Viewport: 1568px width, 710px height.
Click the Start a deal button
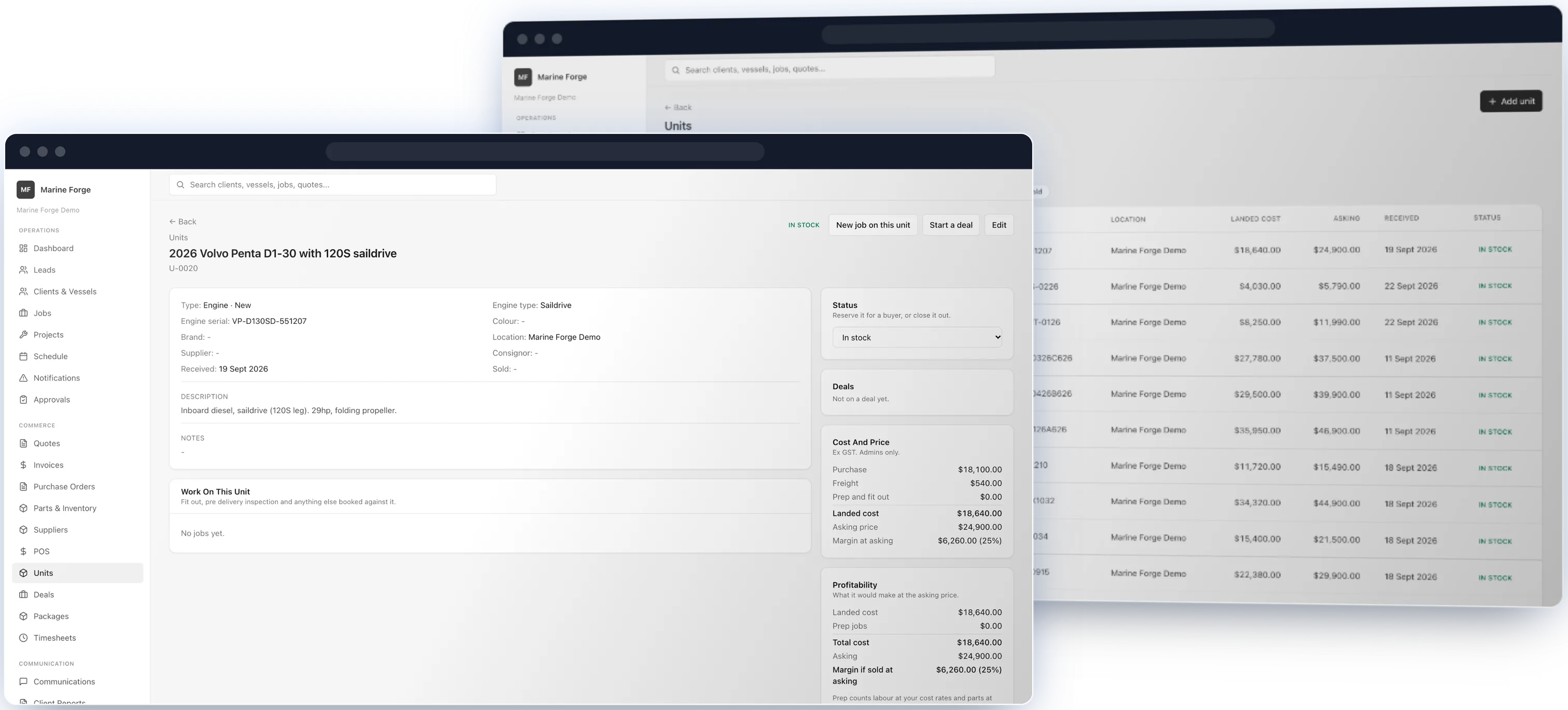tap(951, 225)
